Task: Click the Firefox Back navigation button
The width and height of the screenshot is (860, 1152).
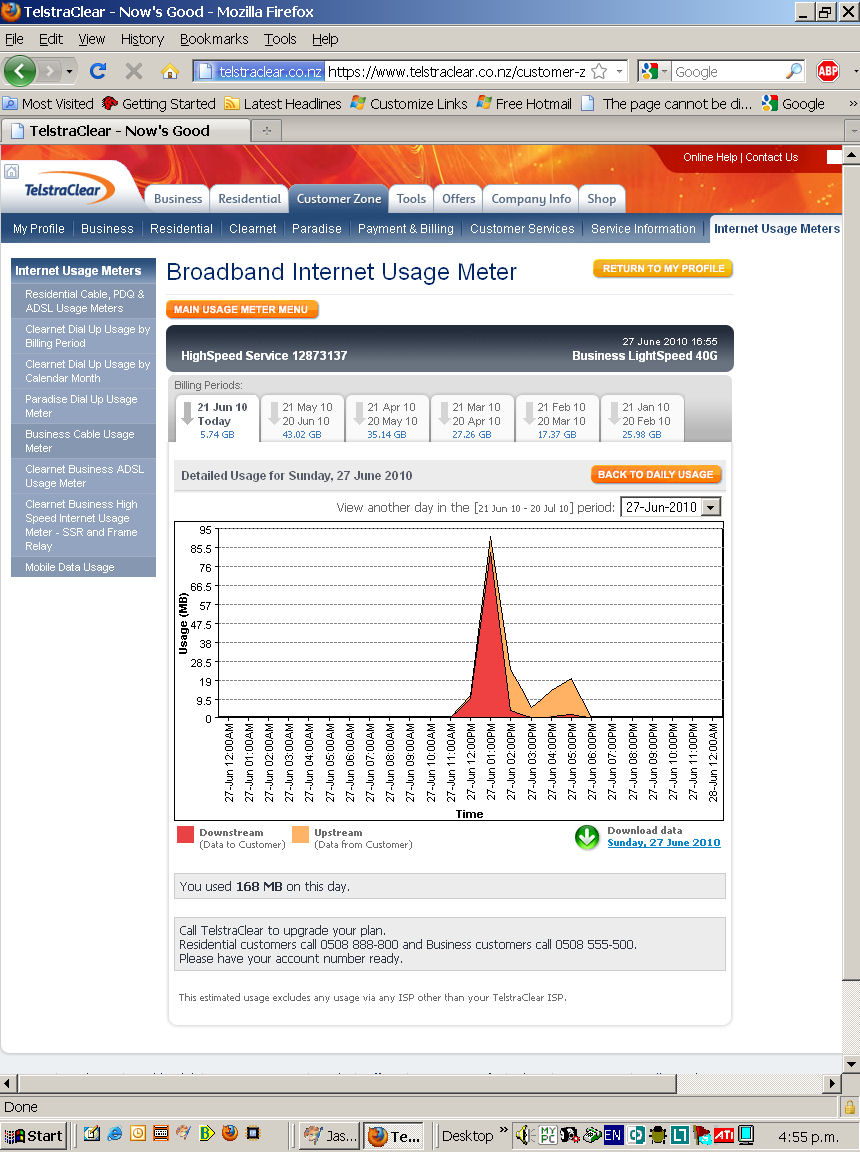Action: pyautogui.click(x=20, y=71)
